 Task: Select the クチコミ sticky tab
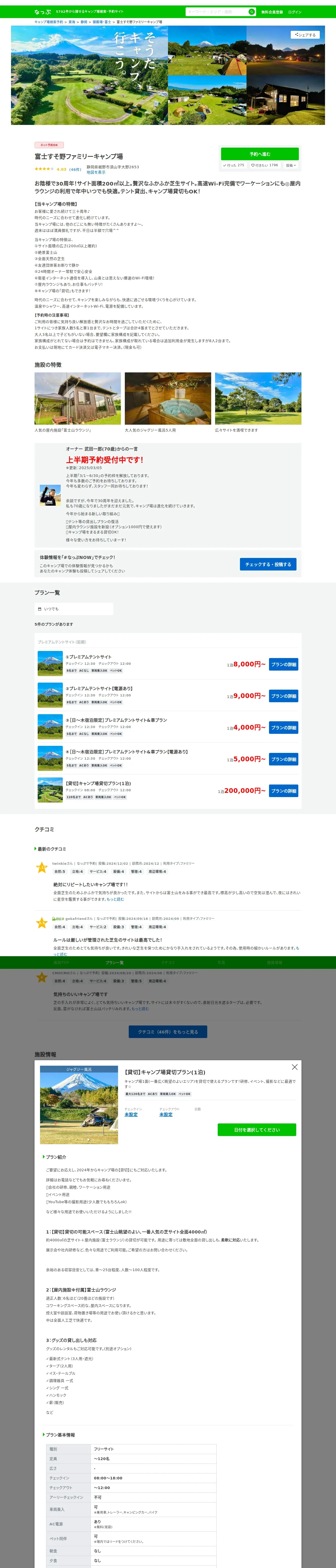[x=168, y=962]
